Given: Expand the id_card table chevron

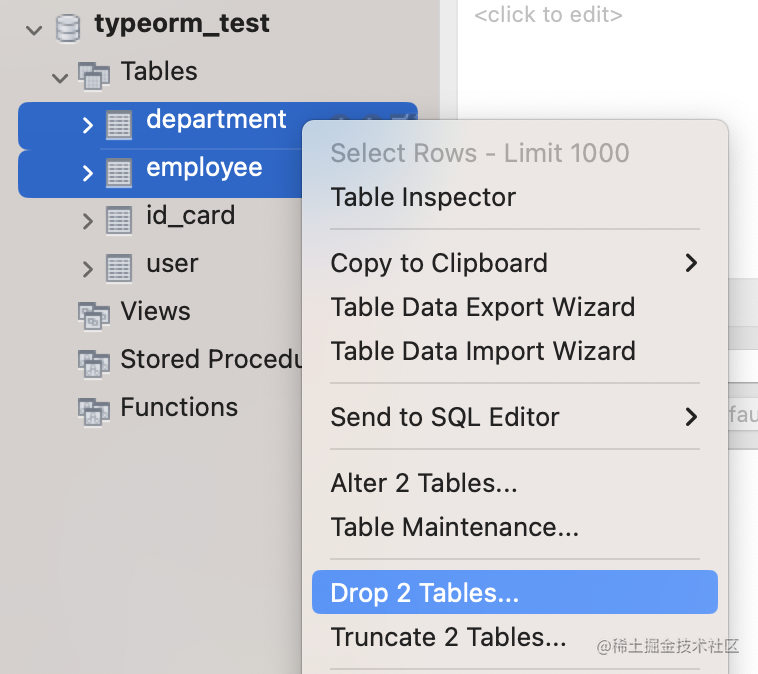Looking at the screenshot, I should tap(88, 221).
